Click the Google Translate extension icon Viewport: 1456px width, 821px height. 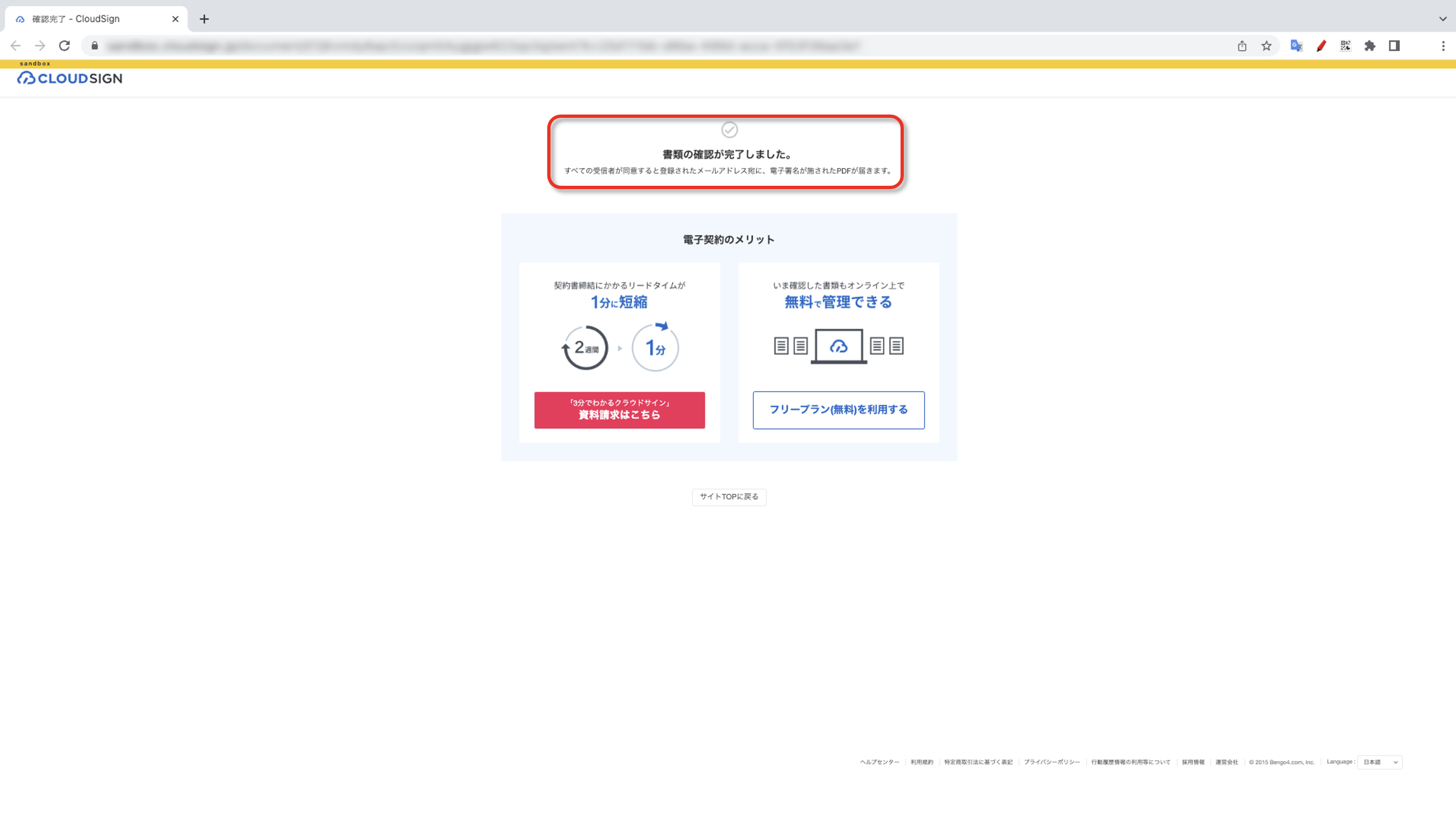click(x=1296, y=46)
